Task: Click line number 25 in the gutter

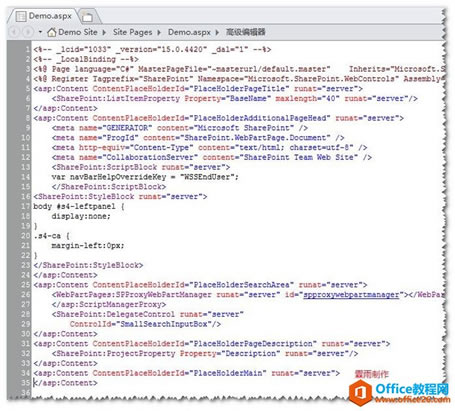Action: point(25,285)
